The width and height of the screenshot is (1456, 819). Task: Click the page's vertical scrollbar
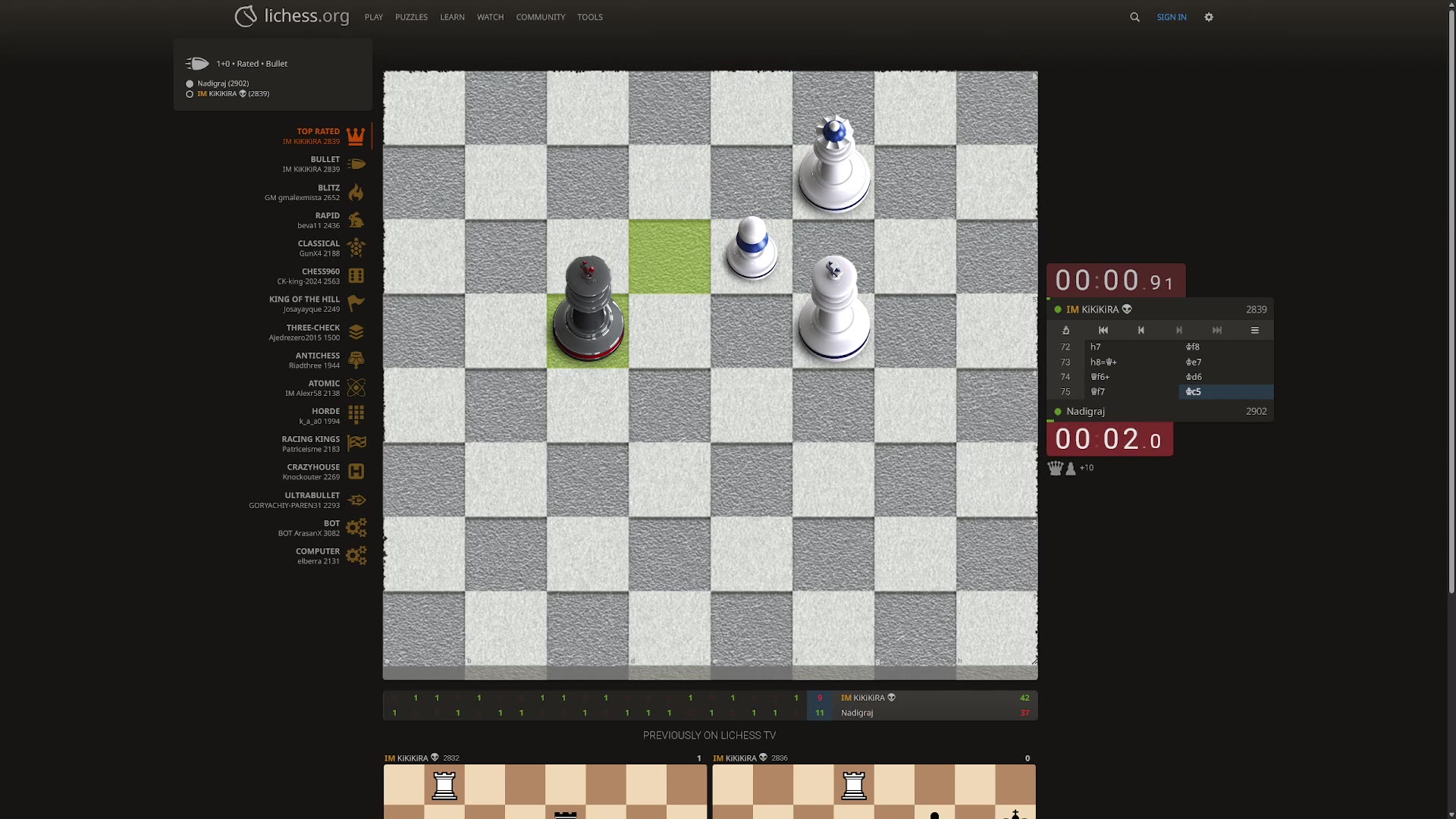click(1451, 303)
